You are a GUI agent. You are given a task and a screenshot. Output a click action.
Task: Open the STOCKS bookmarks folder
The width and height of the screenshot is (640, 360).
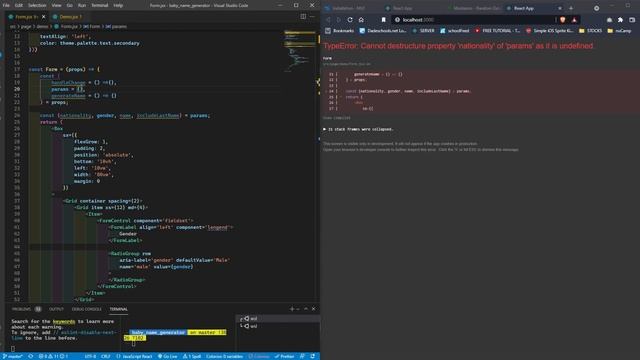click(590, 31)
